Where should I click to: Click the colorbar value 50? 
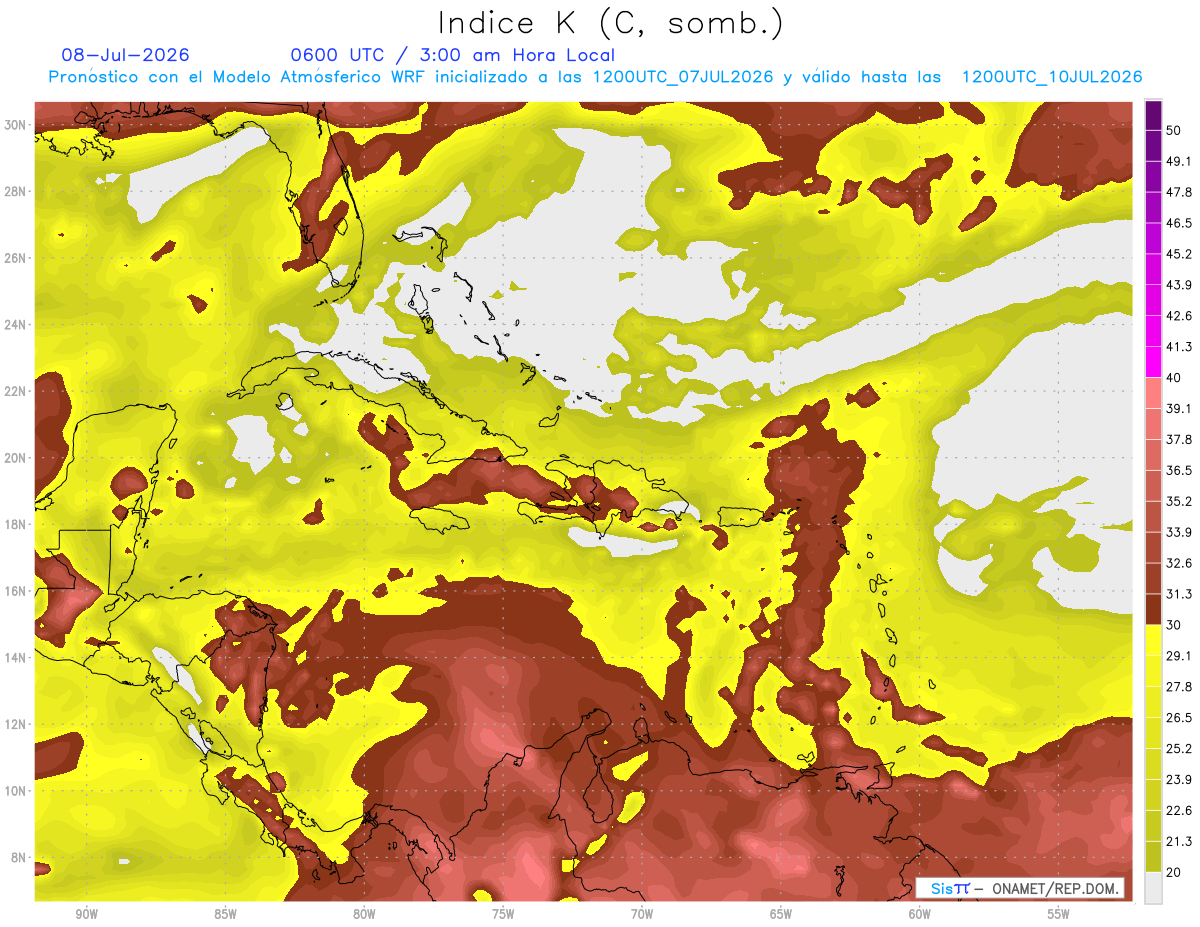[x=1175, y=131]
